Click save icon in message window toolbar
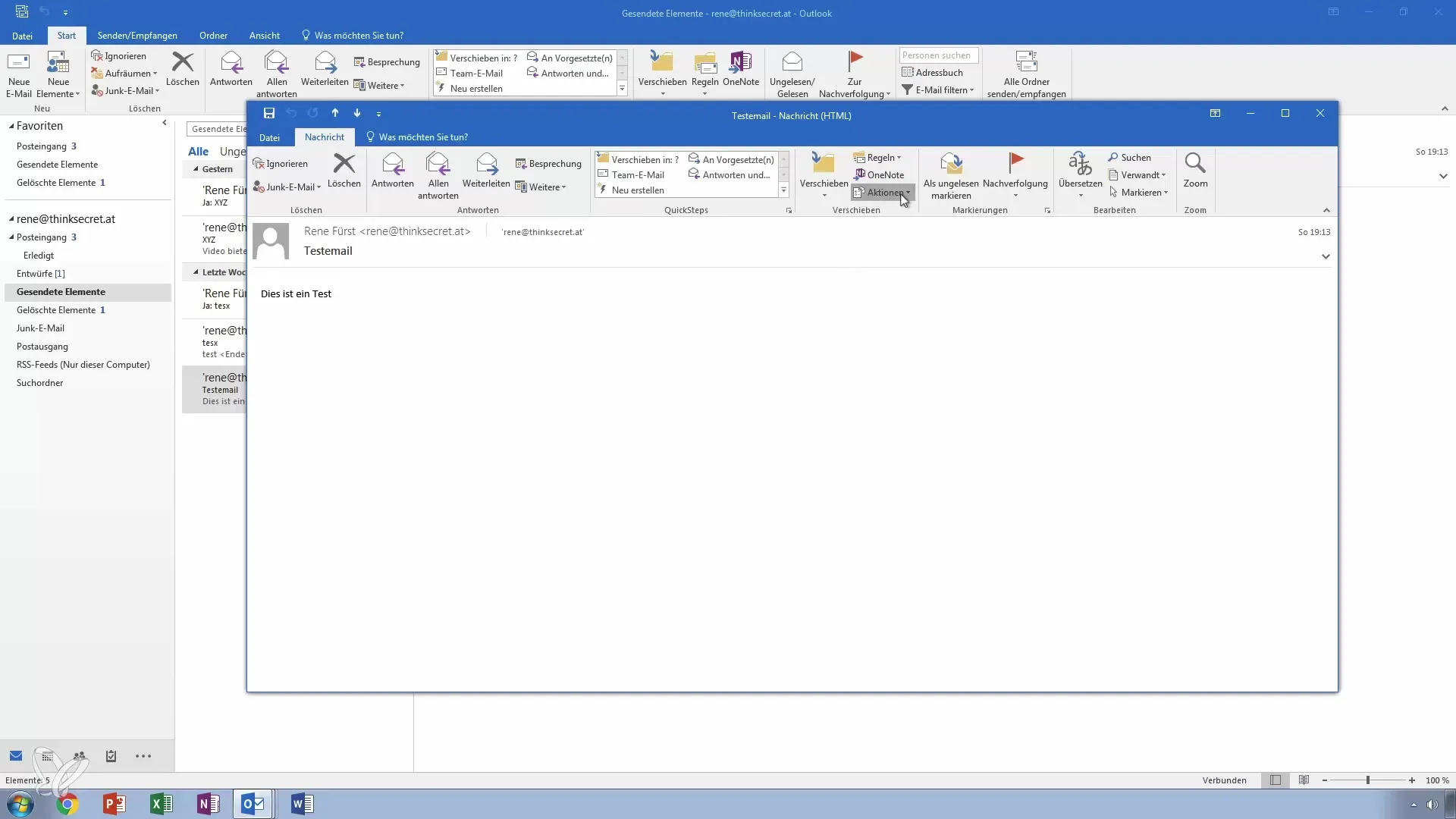 [x=268, y=113]
